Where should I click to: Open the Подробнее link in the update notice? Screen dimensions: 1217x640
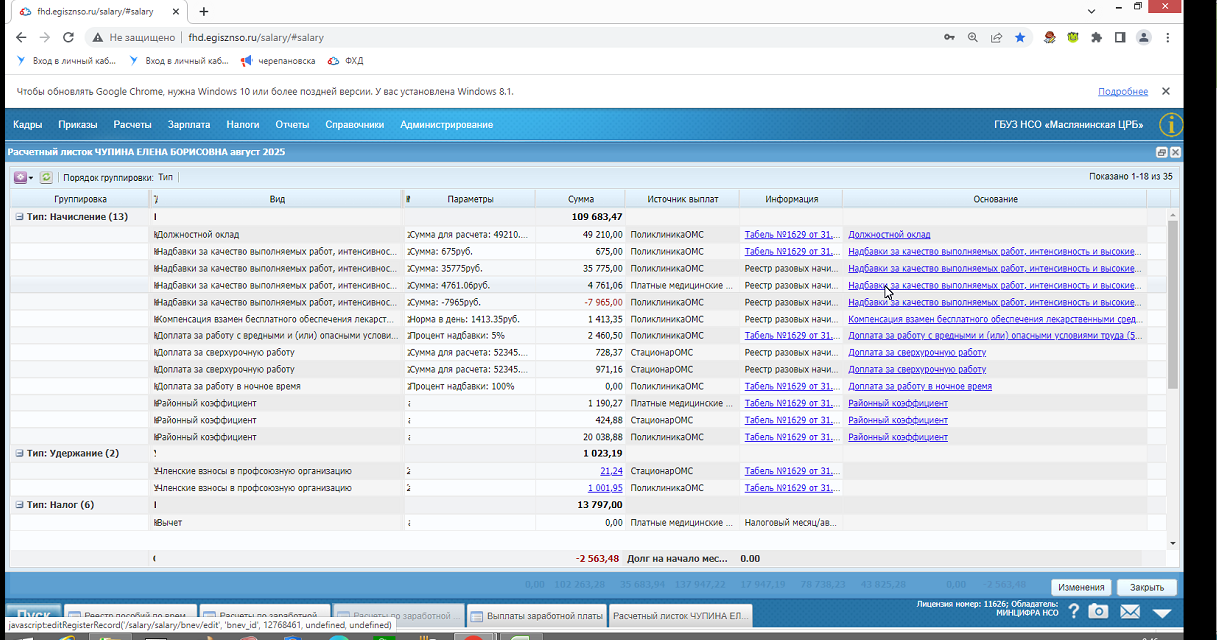(1123, 91)
